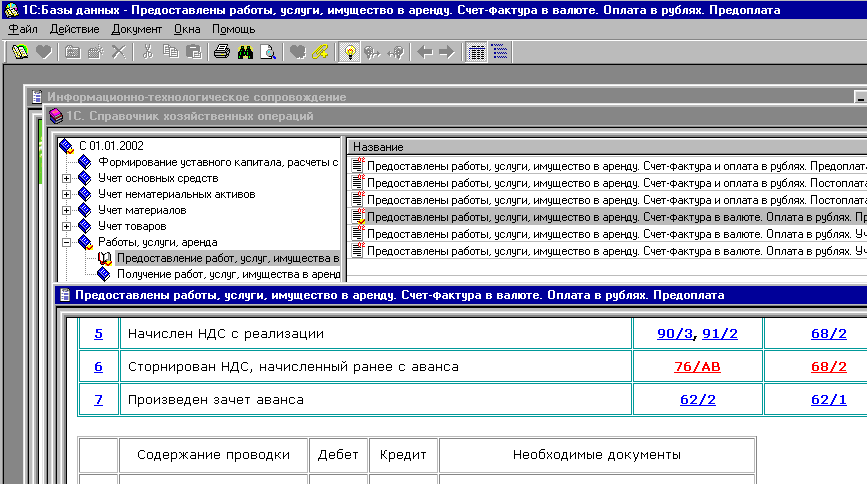The width and height of the screenshot is (867, 484).
Task: Select Учет материалов label
Action: tap(142, 210)
